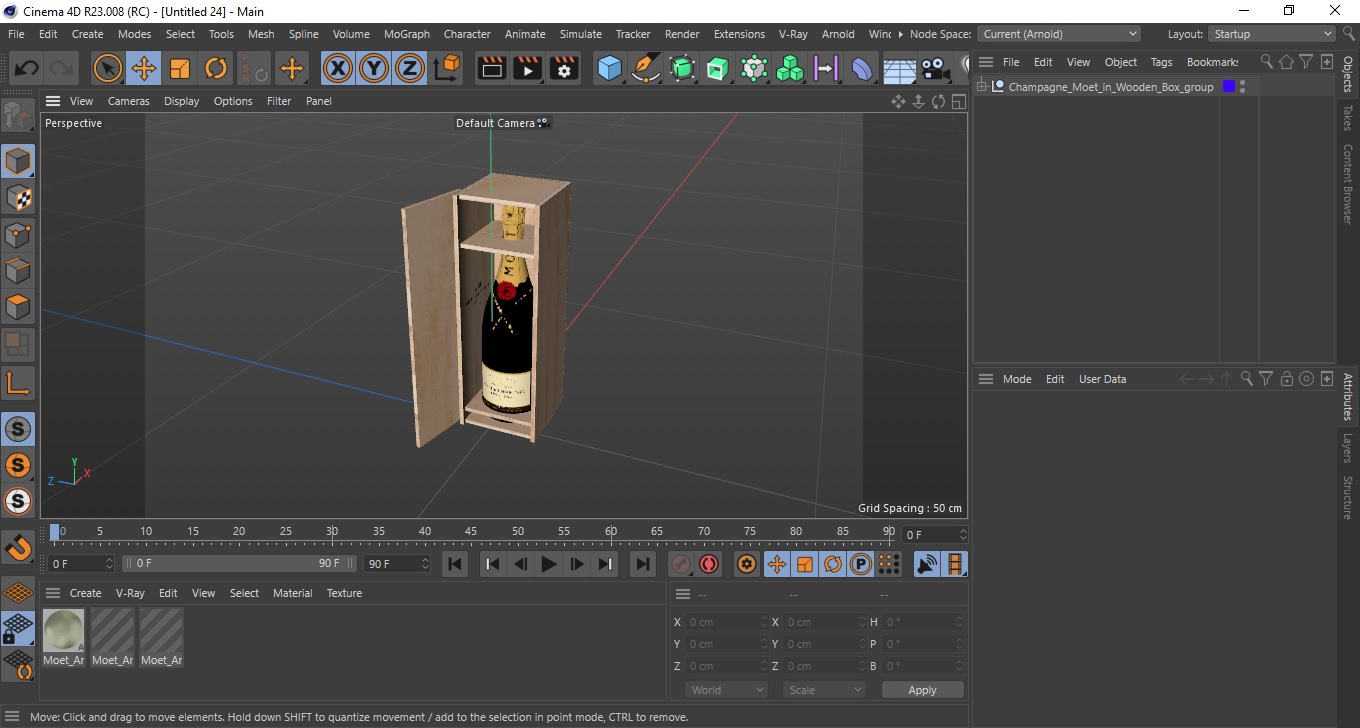This screenshot has width=1360, height=728.
Task: Render to Picture Viewer
Action: coord(528,69)
